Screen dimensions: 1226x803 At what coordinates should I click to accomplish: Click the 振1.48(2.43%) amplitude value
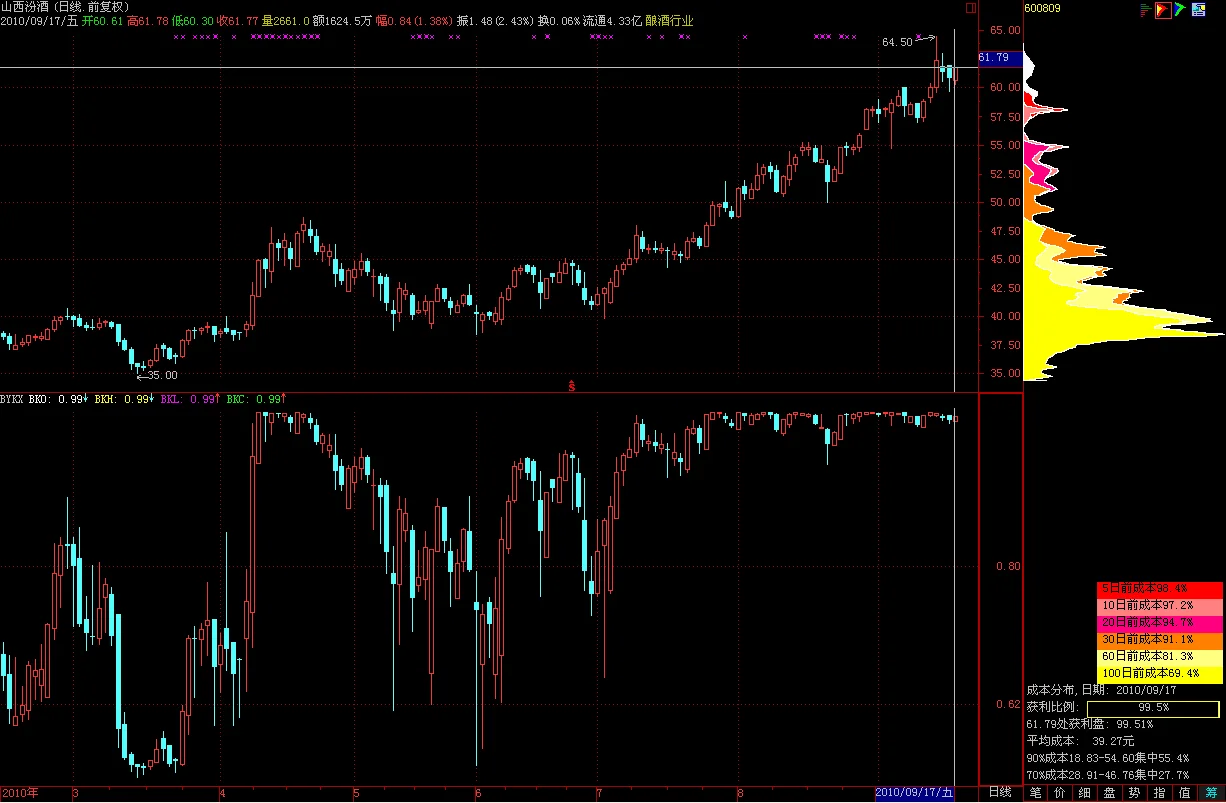pyautogui.click(x=494, y=21)
